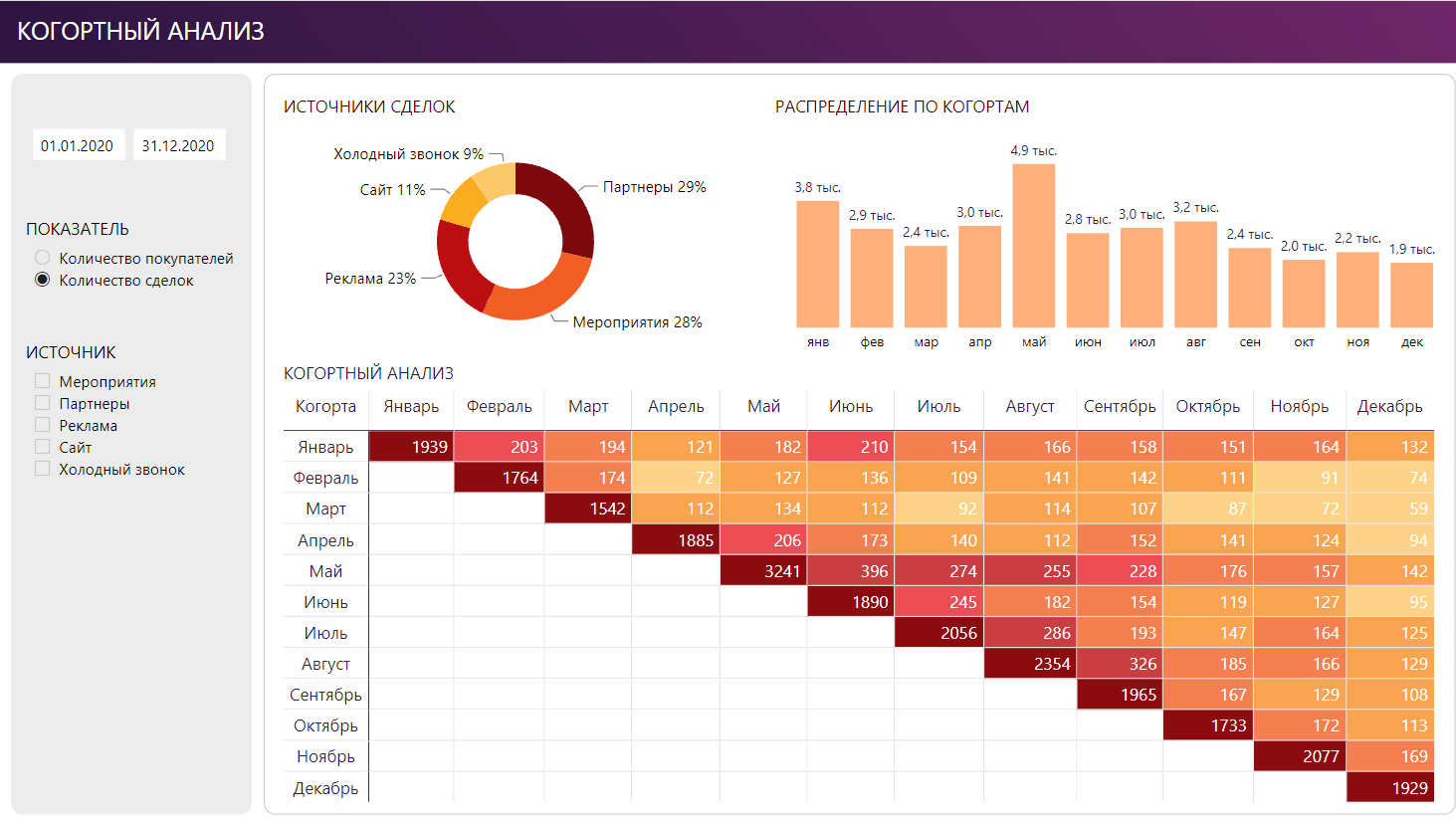Viewport: 1456px width, 820px height.
Task: Click the end date field 31.12.2020
Action: (x=178, y=145)
